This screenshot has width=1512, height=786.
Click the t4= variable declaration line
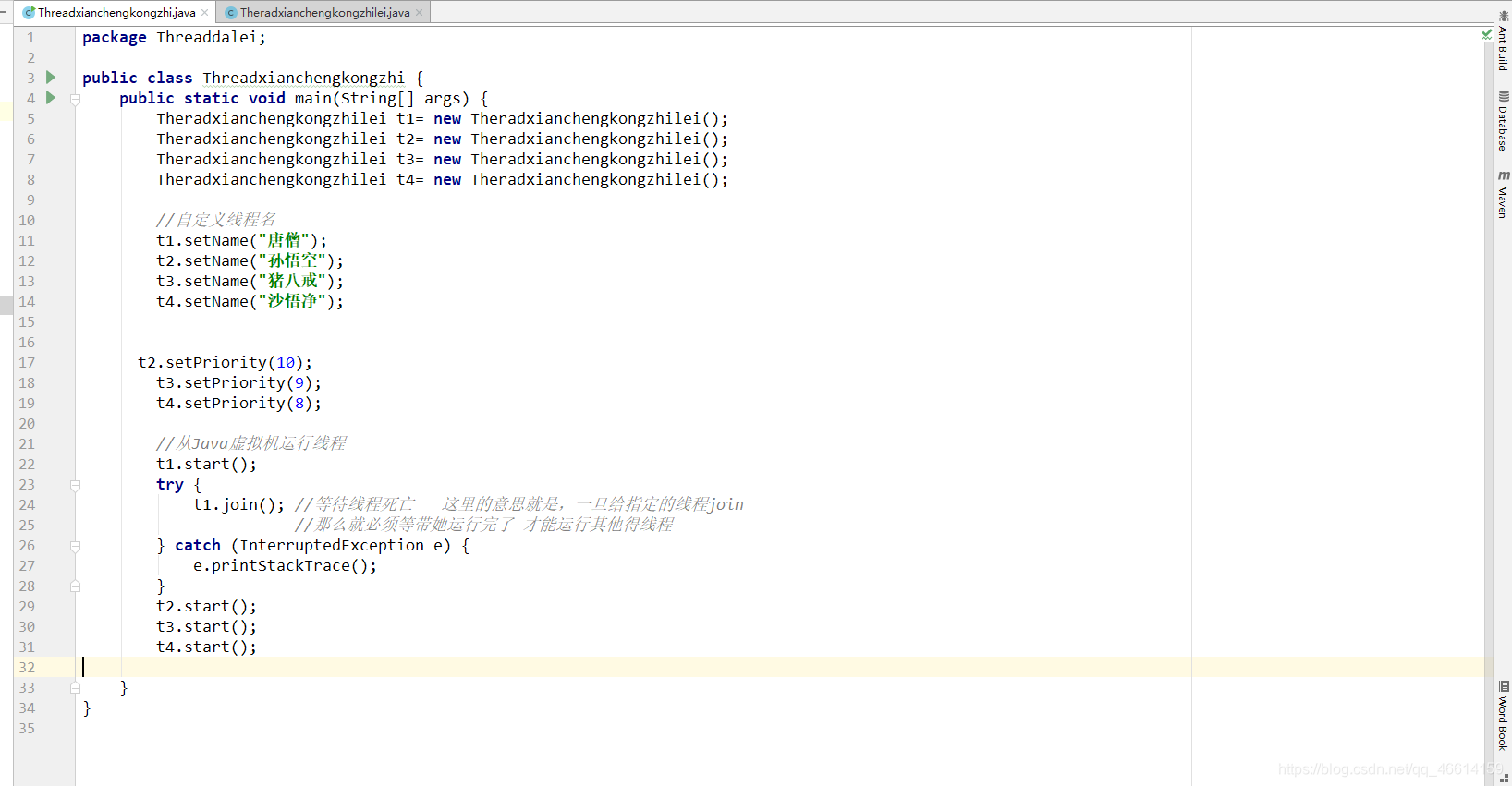(442, 179)
